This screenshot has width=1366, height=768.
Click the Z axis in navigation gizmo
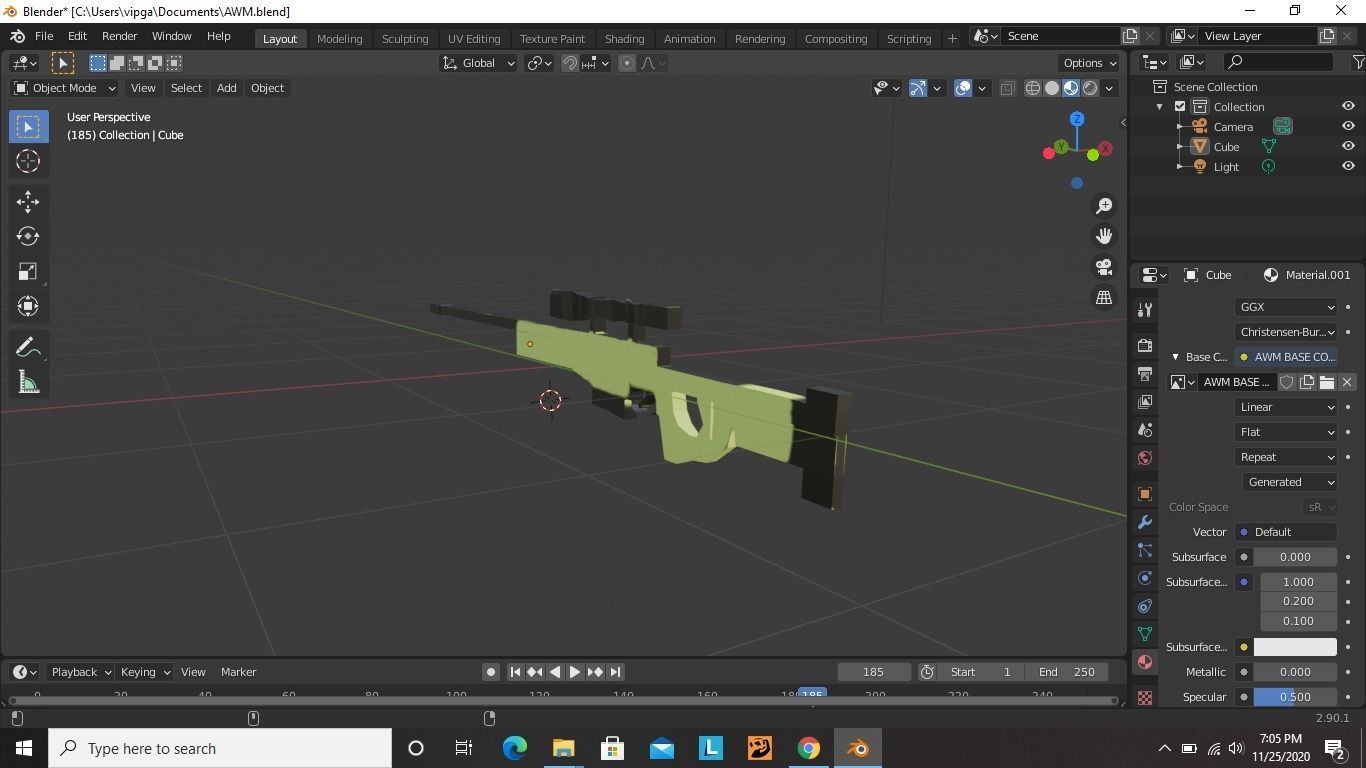click(x=1077, y=119)
